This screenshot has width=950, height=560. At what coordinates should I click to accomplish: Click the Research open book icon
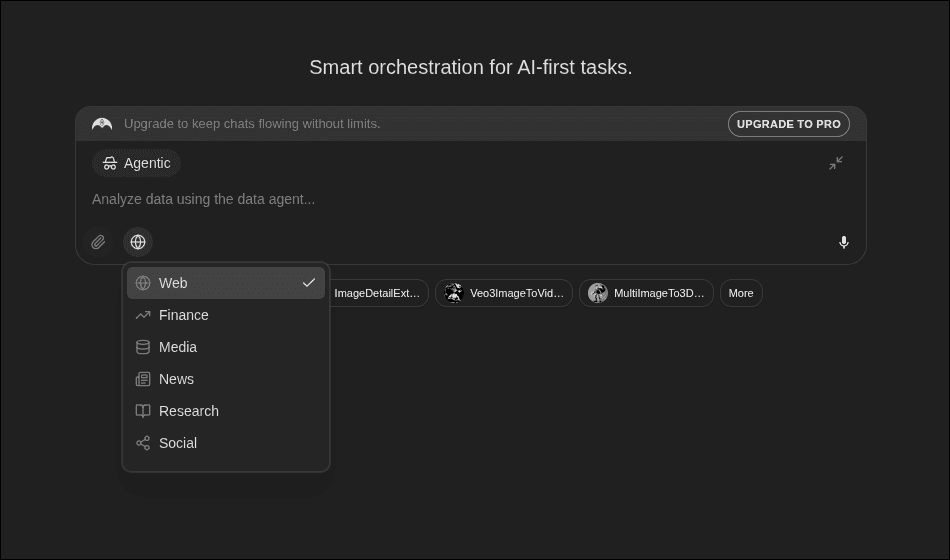point(143,411)
